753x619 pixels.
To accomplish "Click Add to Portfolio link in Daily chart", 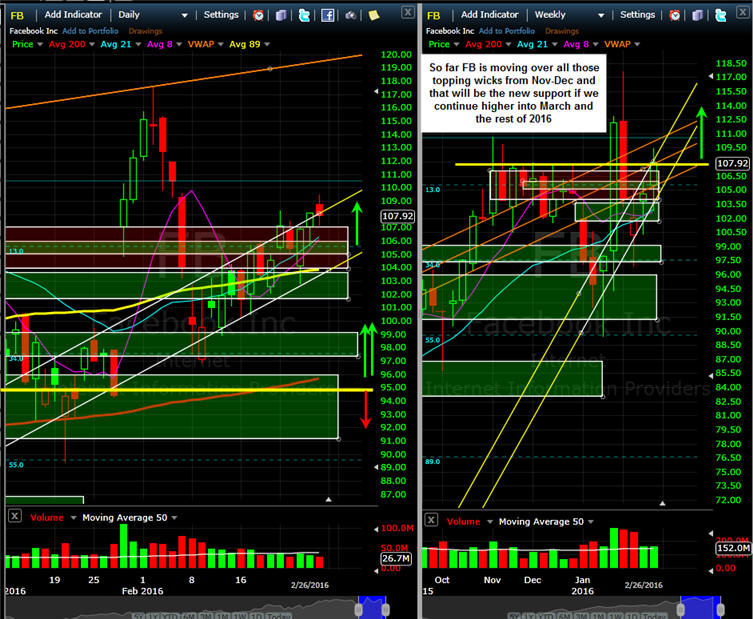I will point(90,31).
